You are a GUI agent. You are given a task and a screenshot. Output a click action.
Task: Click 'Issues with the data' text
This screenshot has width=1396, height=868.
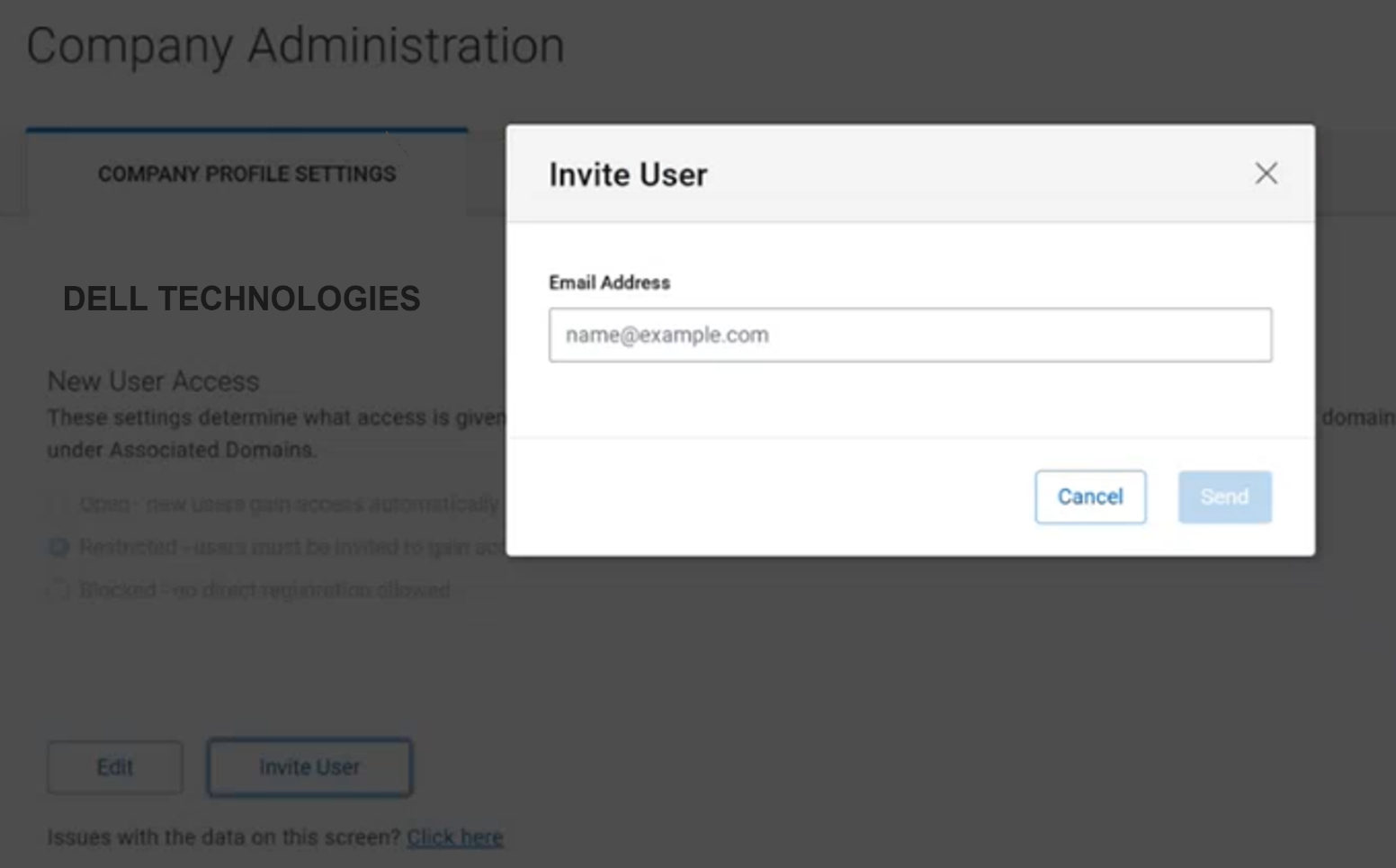point(223,837)
